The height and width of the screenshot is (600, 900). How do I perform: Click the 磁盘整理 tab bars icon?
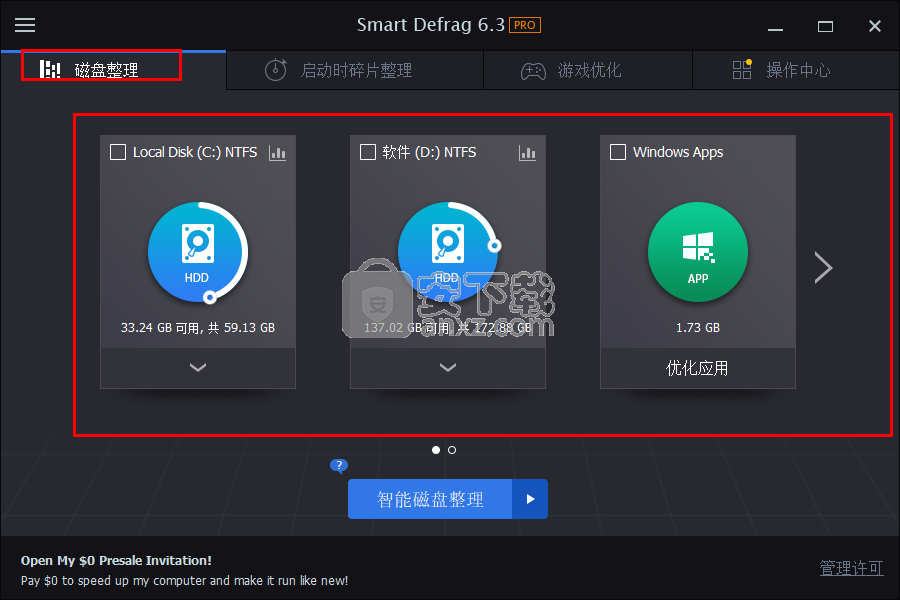click(x=50, y=69)
